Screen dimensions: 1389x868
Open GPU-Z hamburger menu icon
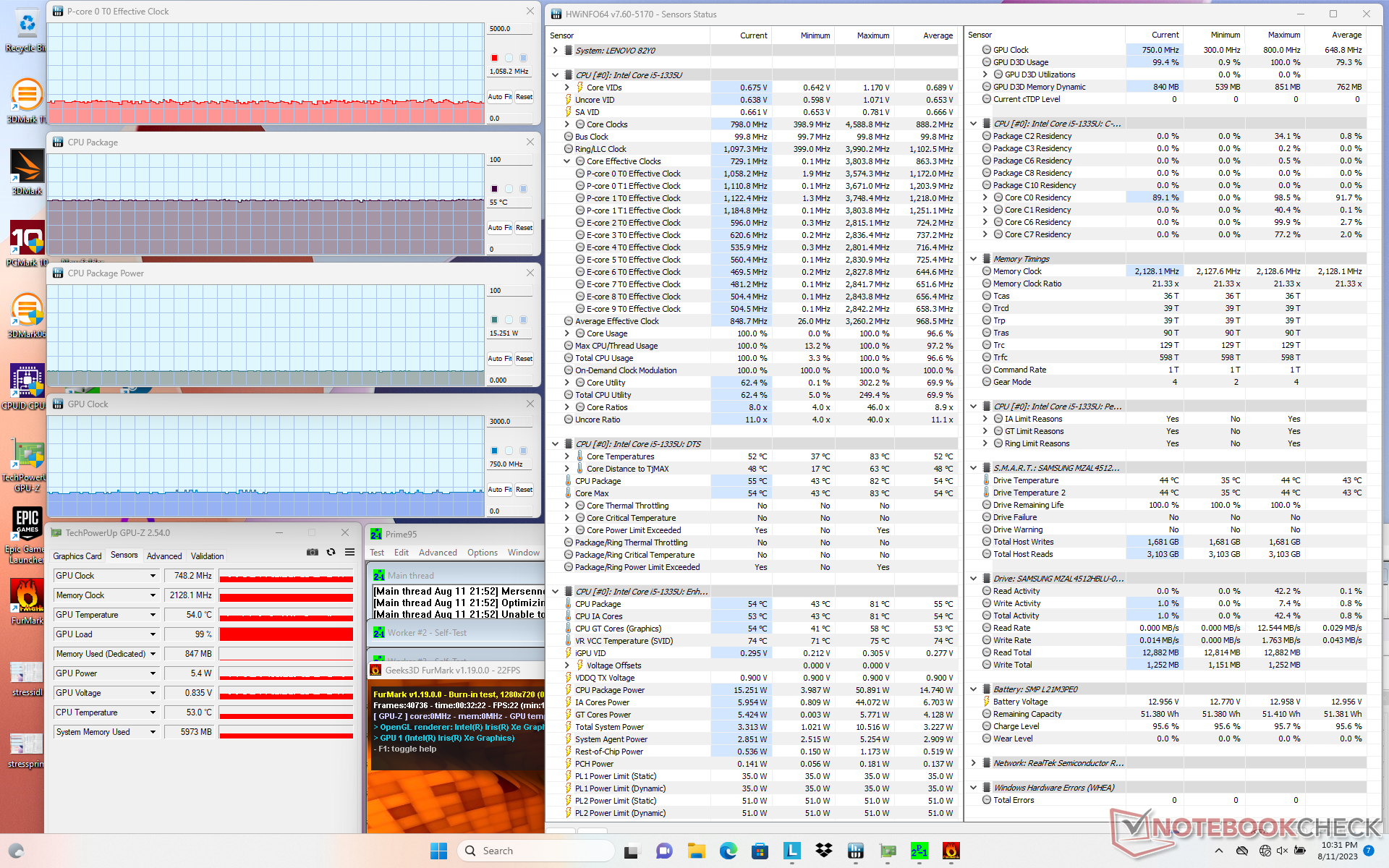coord(349,552)
